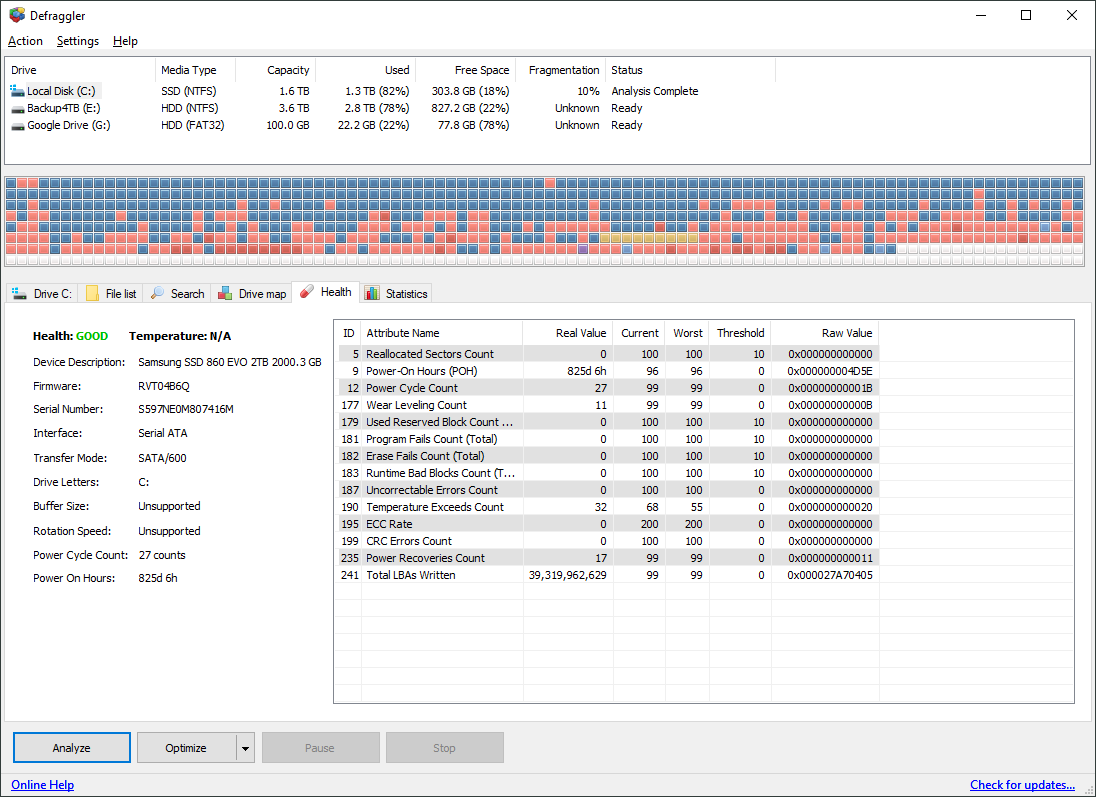Select the Wear Leveling Count row
The image size is (1096, 797).
[608, 405]
